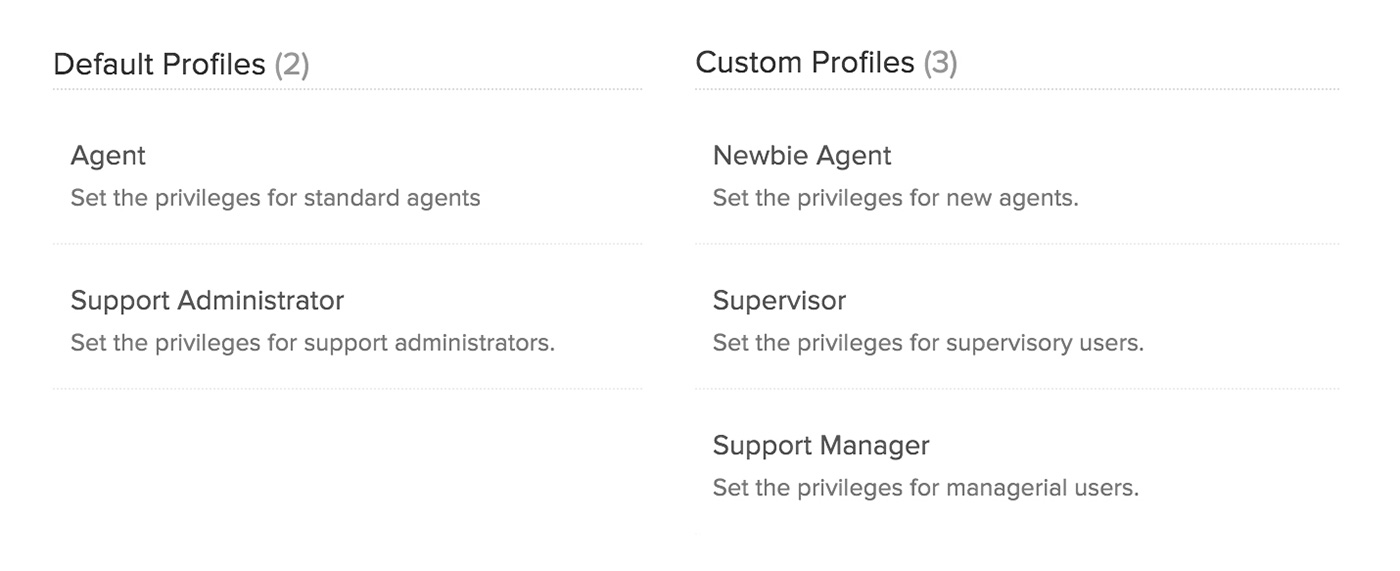Click the Custom Profiles heading

tap(804, 63)
